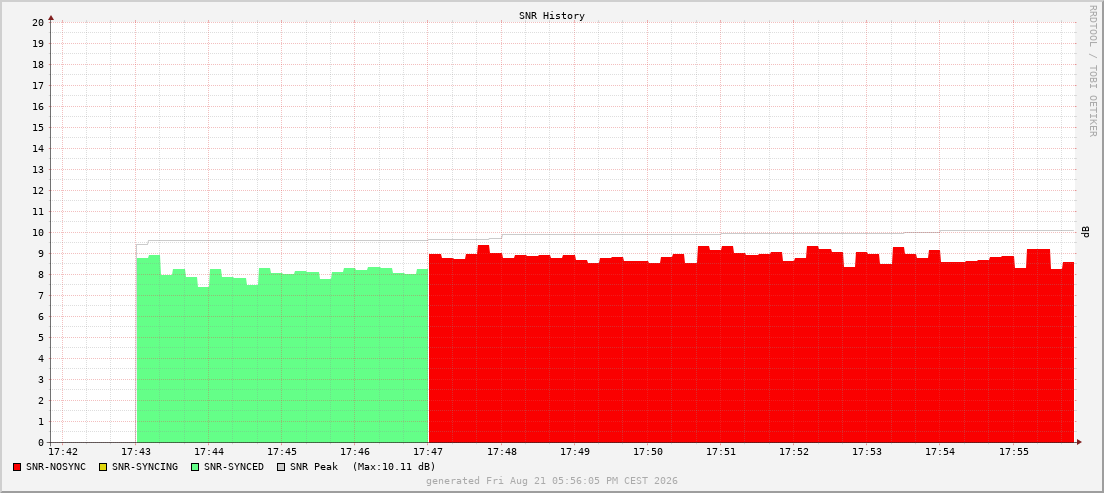Click the RRDTOOL / TOBI OETIKER watermark

point(1093,70)
